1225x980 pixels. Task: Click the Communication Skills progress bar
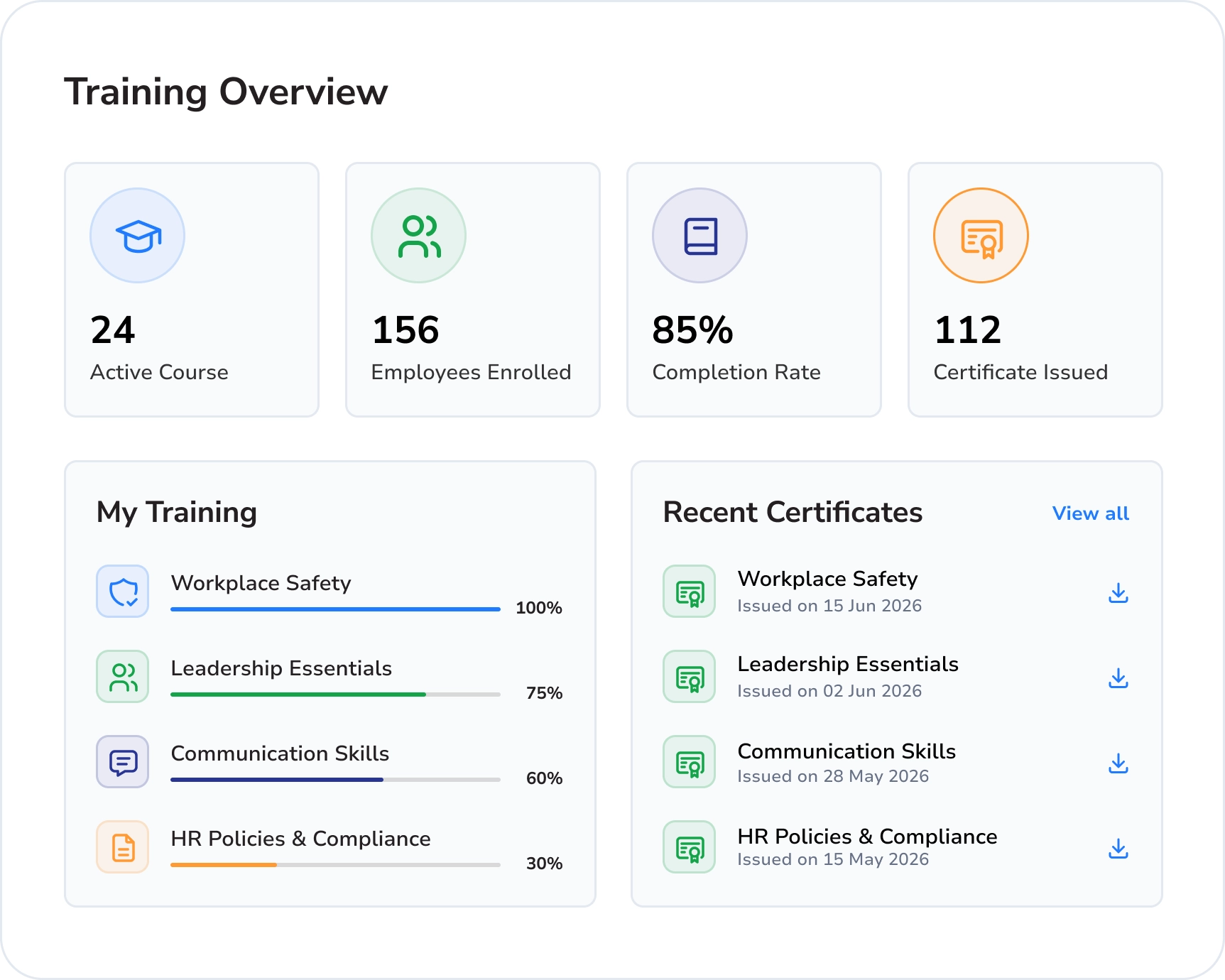tap(336, 780)
